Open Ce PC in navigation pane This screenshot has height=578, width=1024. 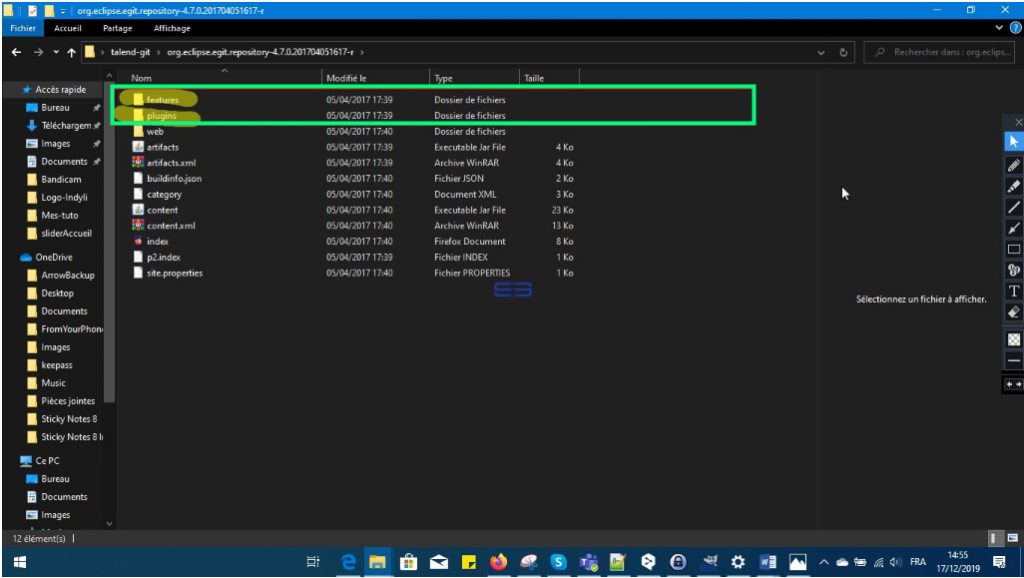[x=47, y=460]
